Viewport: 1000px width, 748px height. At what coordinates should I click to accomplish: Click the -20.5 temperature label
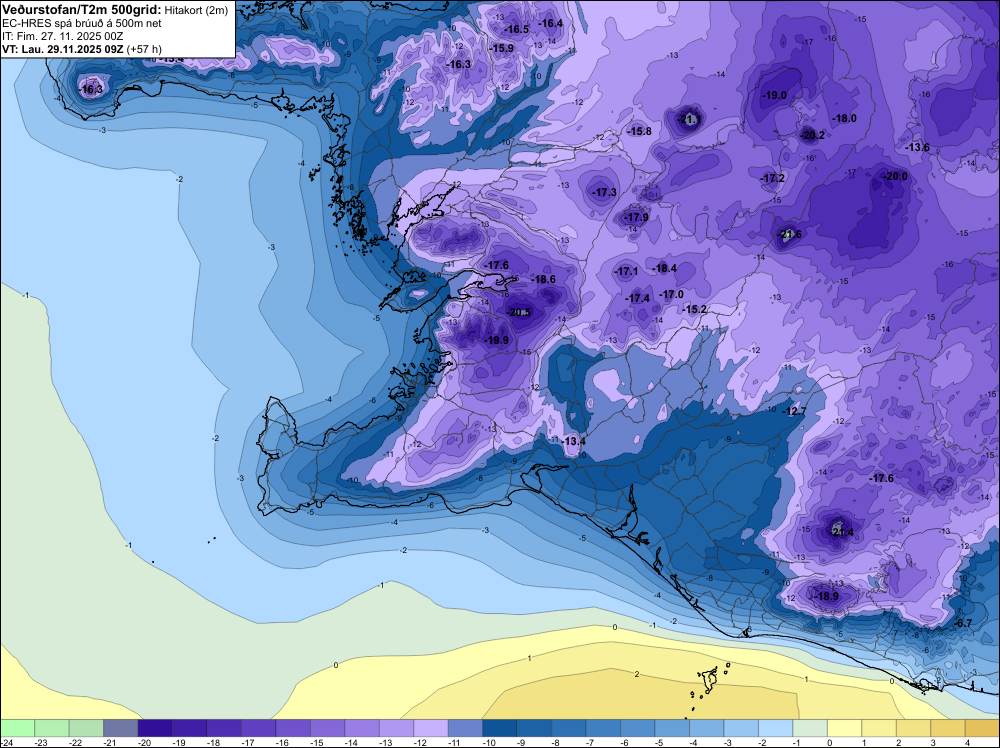[519, 312]
